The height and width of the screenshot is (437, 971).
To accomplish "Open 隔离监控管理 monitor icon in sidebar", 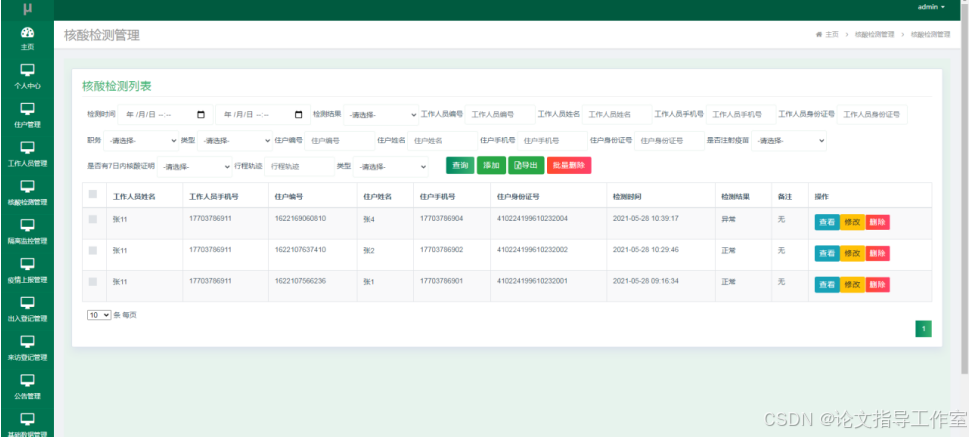I will [x=27, y=225].
